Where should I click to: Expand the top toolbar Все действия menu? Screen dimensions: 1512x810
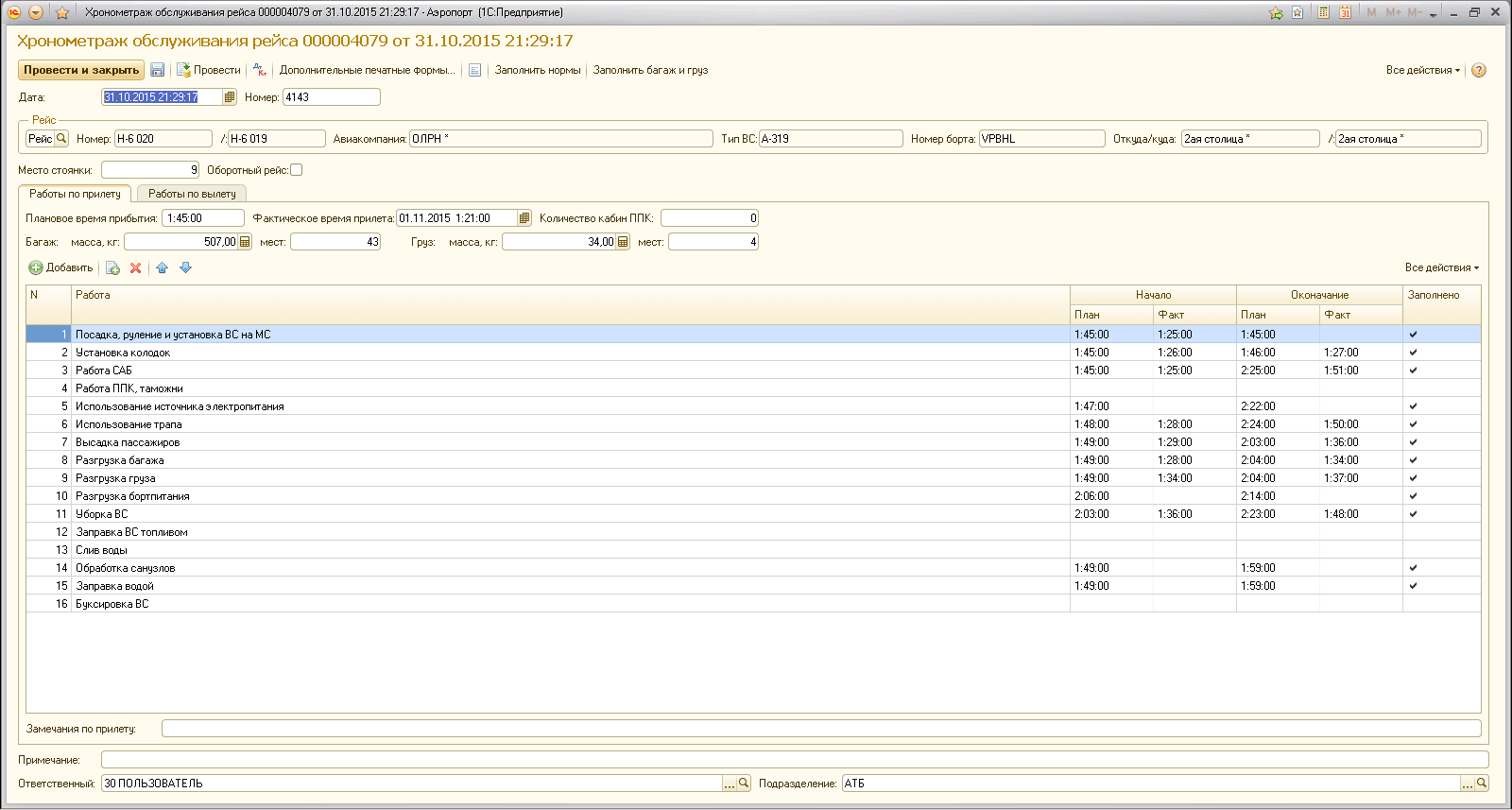[1422, 70]
